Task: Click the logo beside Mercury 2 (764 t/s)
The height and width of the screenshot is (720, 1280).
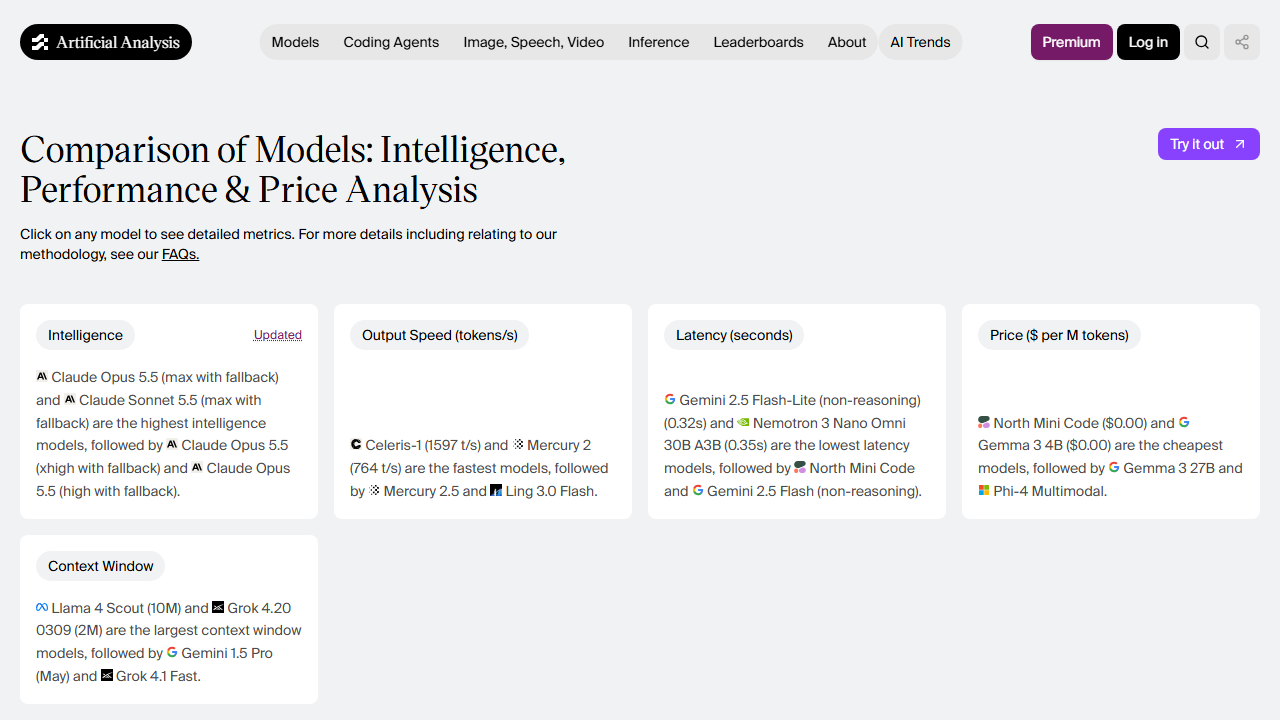Action: (x=518, y=445)
